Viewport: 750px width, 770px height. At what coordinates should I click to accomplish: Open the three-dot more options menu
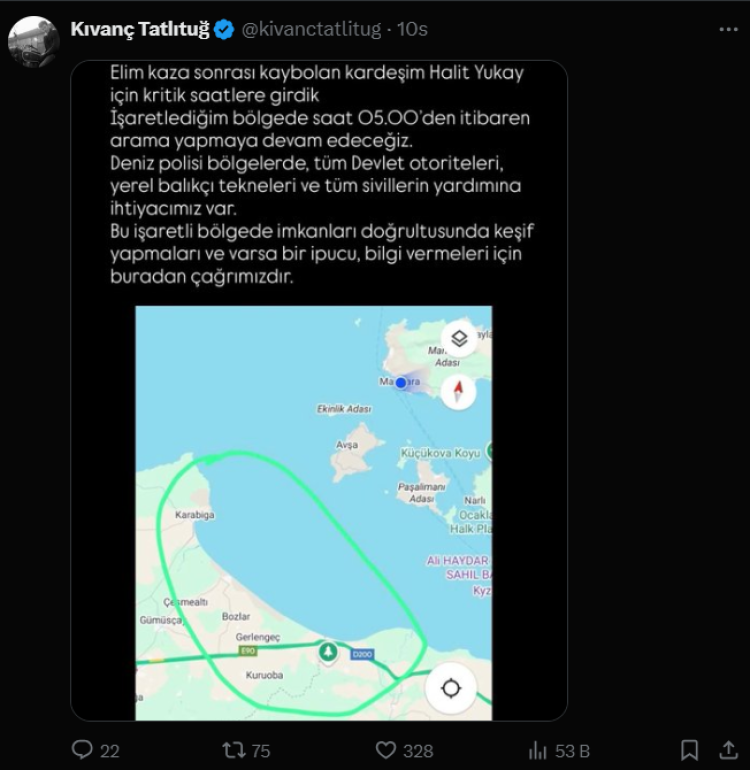click(728, 30)
